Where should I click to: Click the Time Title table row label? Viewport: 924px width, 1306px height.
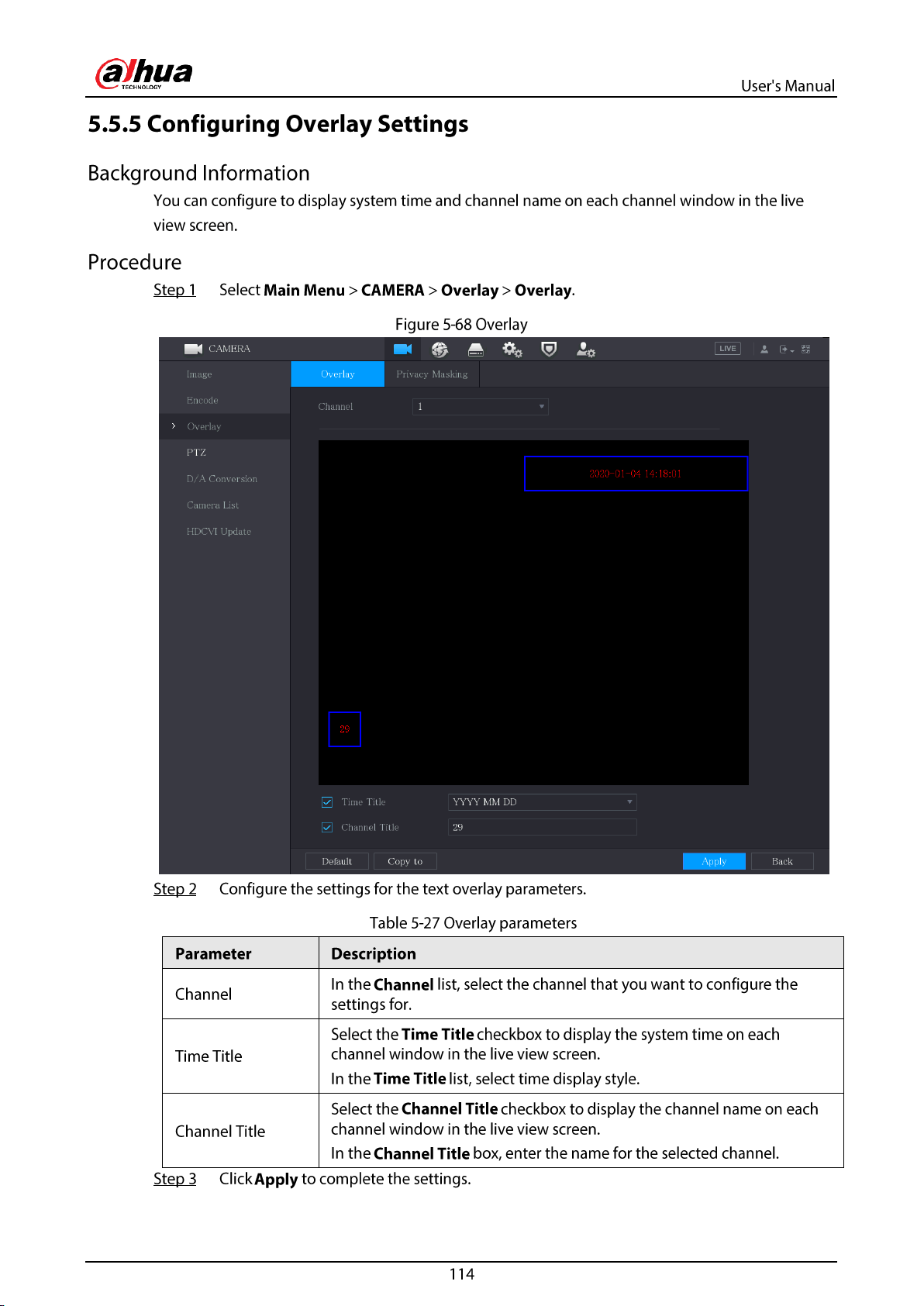209,1056
